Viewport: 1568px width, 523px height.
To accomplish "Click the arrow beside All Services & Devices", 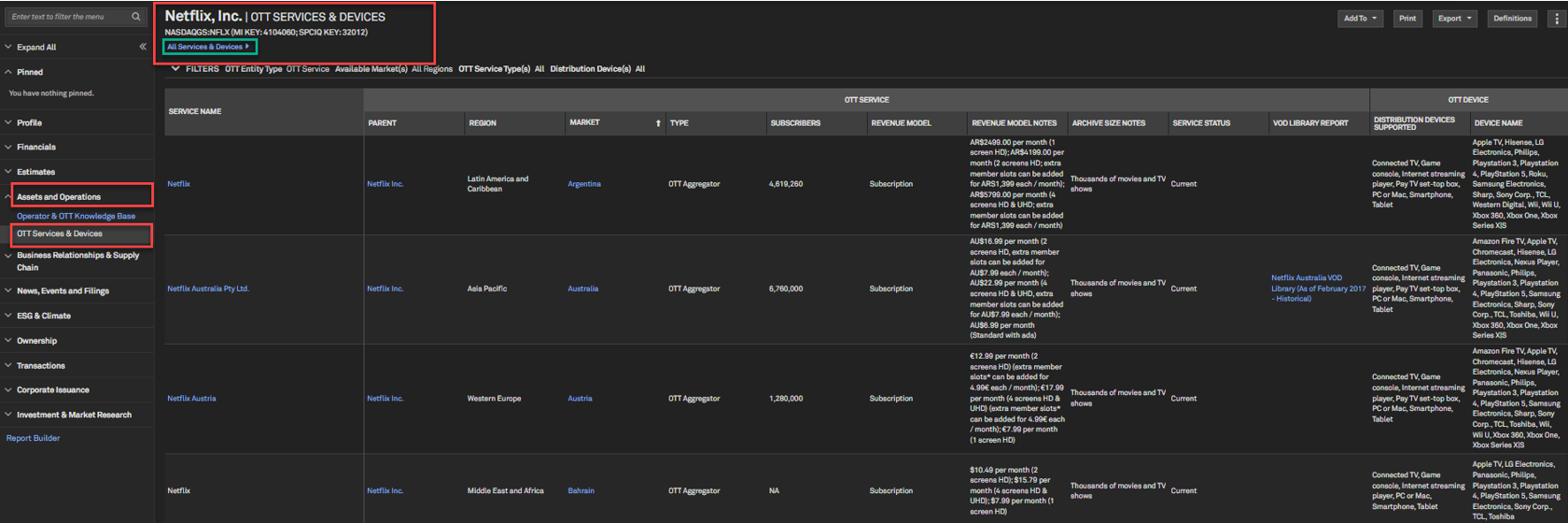I will coord(247,47).
